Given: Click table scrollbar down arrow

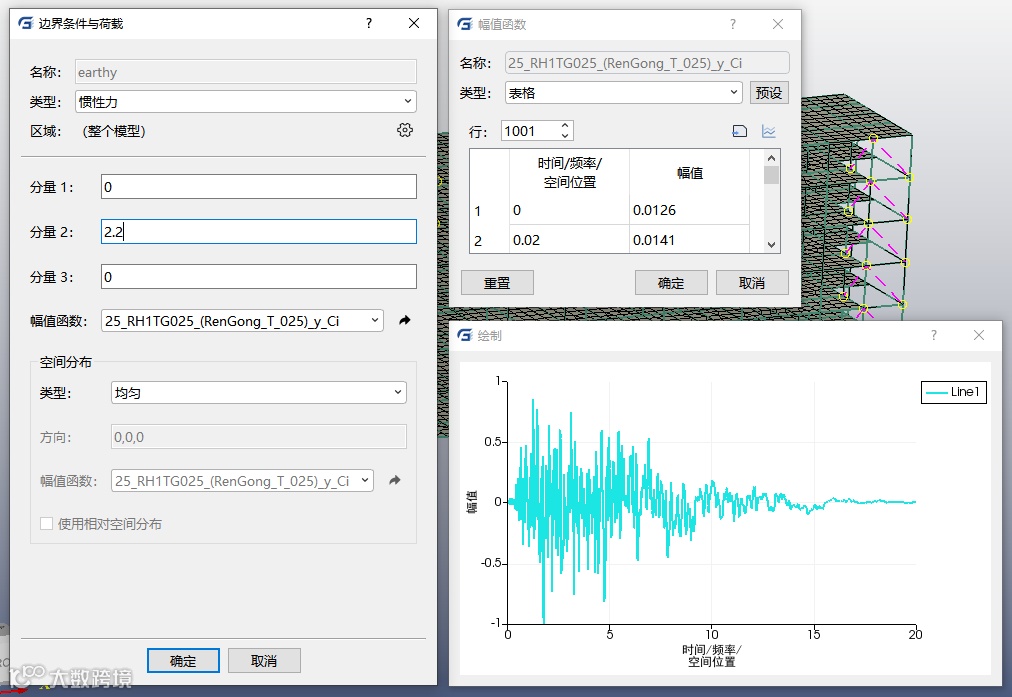Looking at the screenshot, I should (771, 245).
